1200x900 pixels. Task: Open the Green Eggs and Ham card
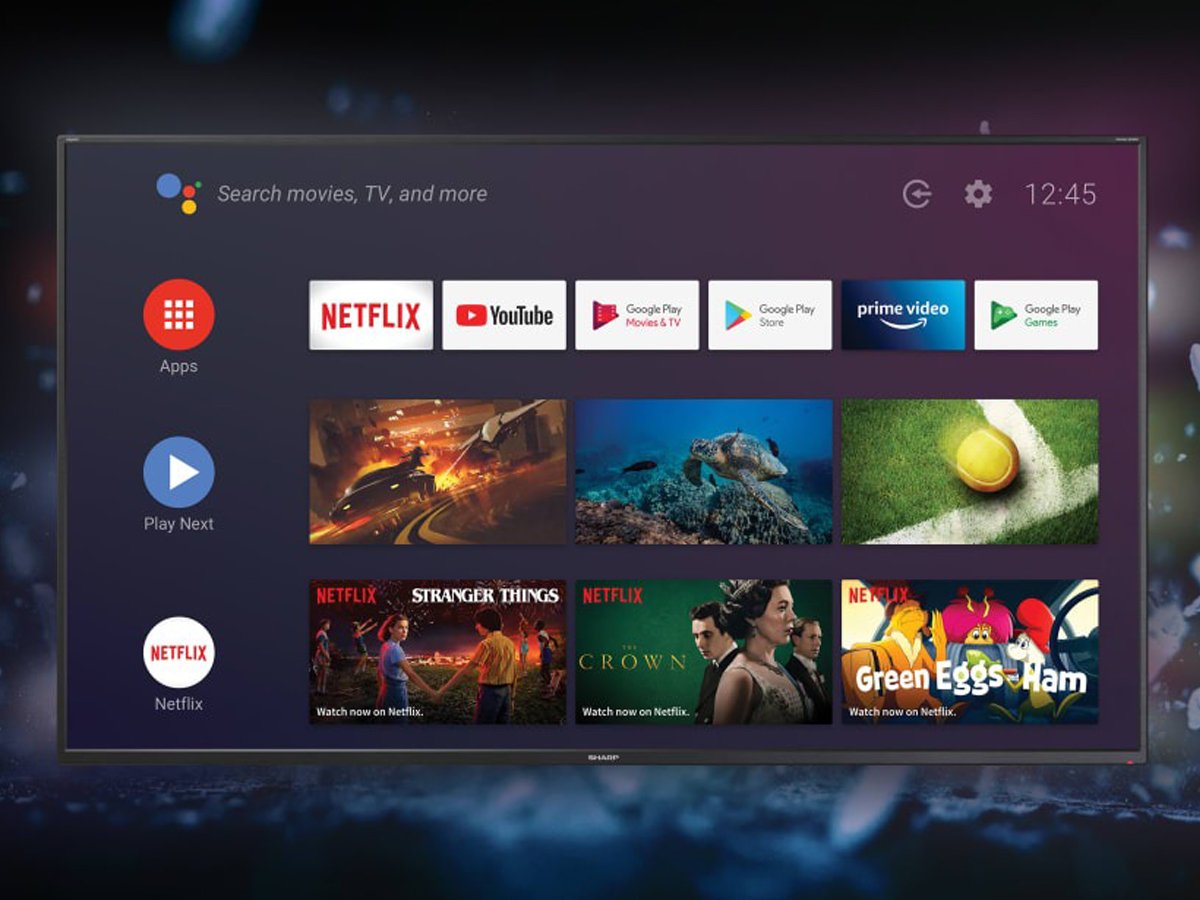[970, 652]
